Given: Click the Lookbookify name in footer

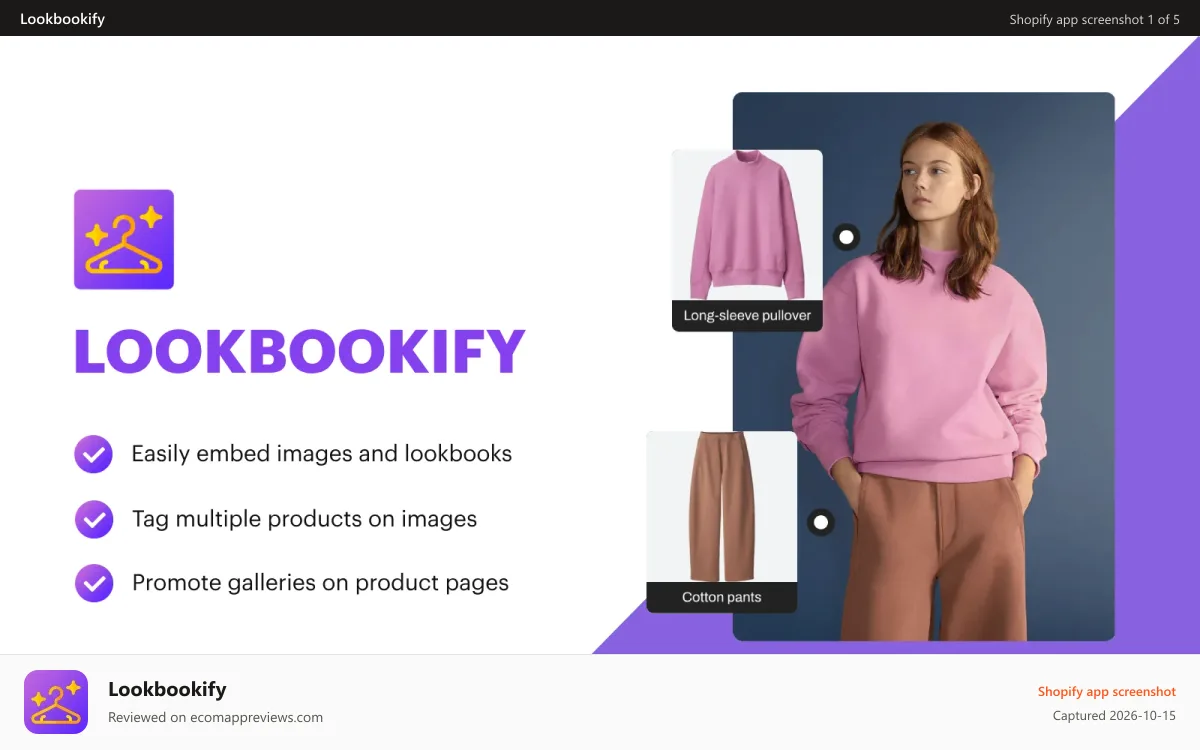Looking at the screenshot, I should coord(167,689).
